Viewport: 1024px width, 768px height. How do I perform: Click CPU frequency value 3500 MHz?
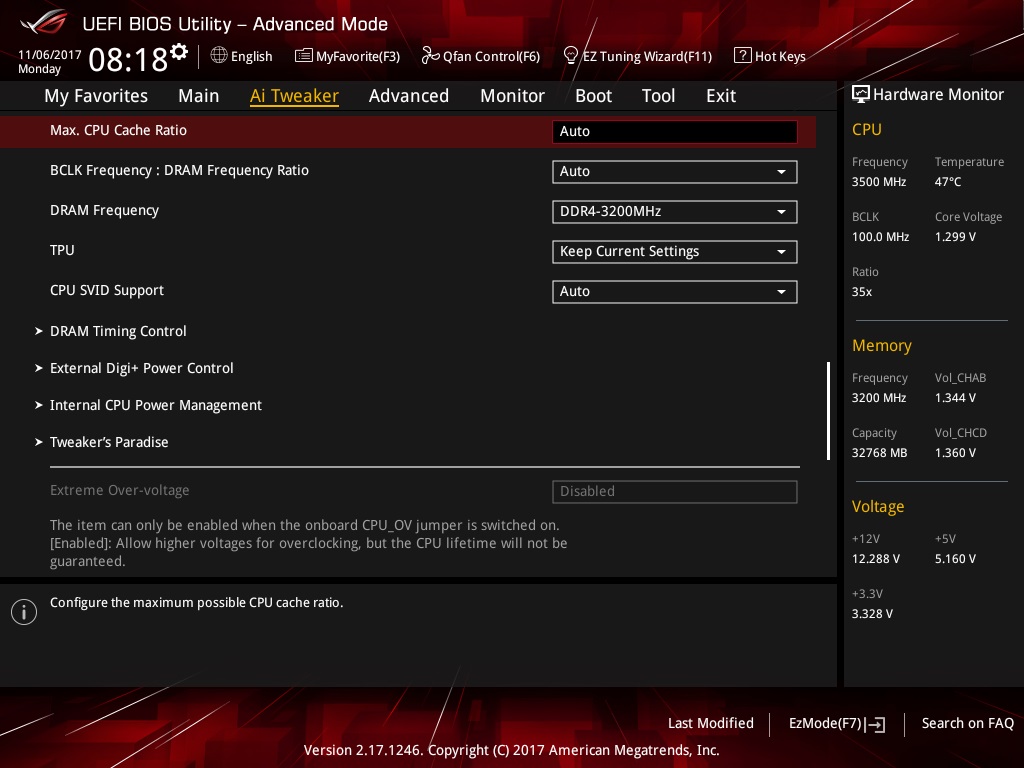point(878,182)
